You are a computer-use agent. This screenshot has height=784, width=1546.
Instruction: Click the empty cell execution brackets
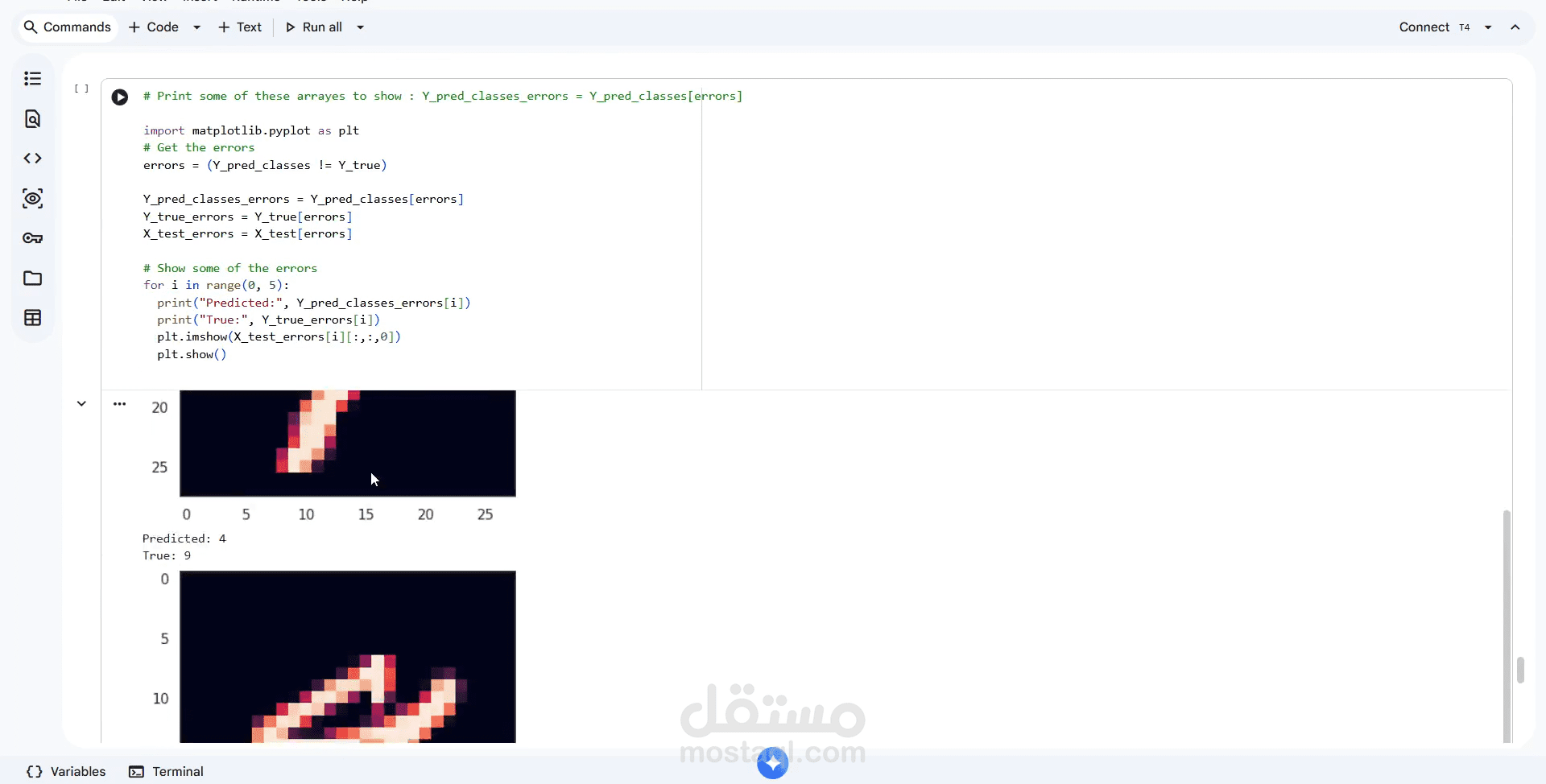(x=81, y=89)
